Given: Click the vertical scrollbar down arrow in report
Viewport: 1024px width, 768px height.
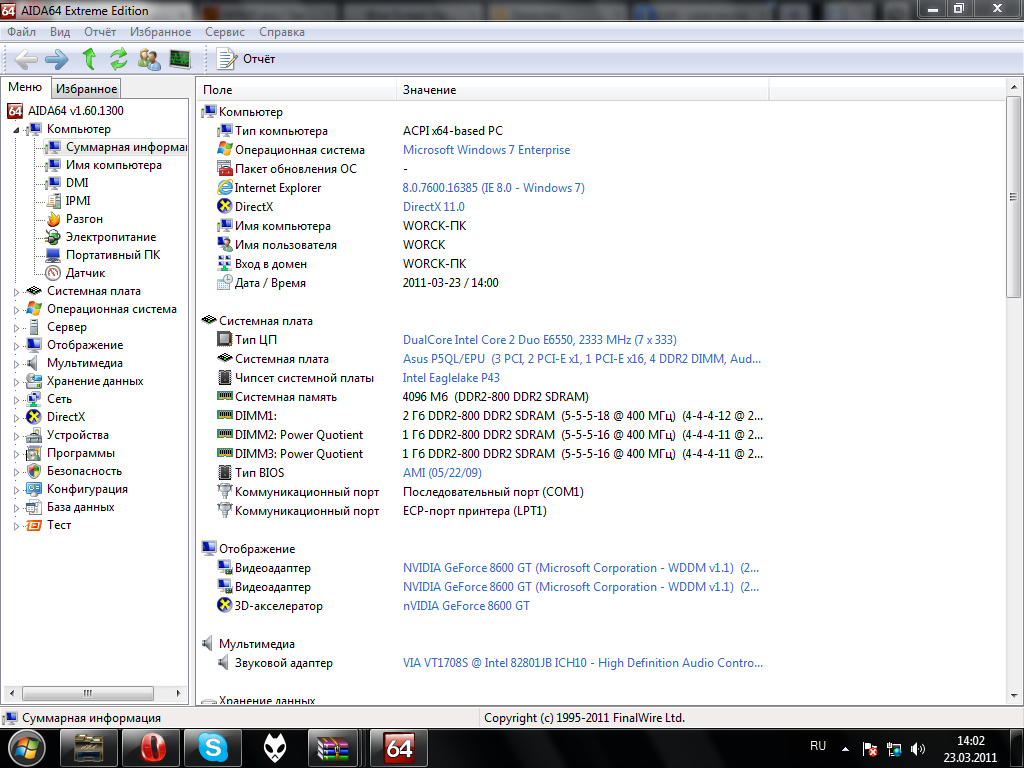Looking at the screenshot, I should point(1014,696).
